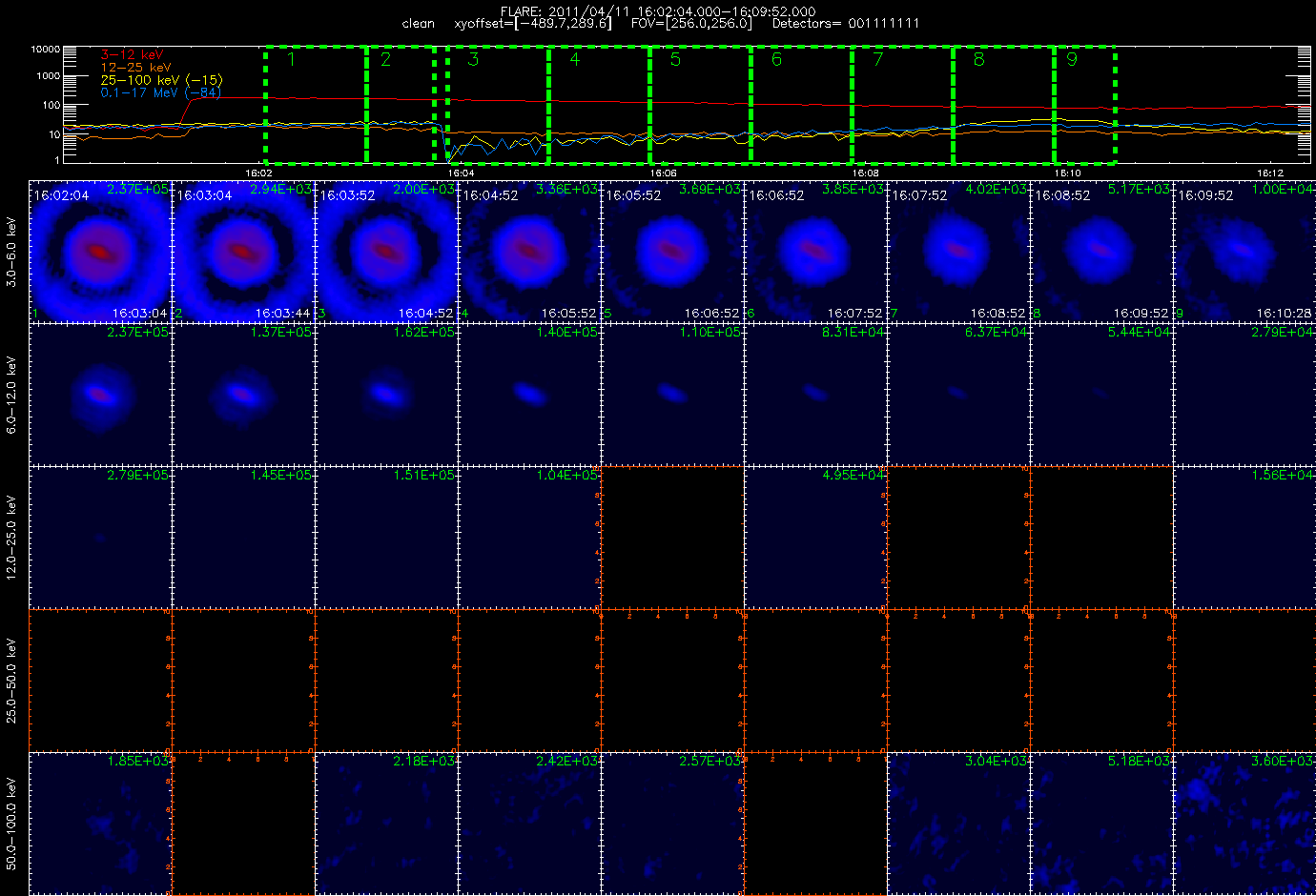Open the 6.0-12.0 keV image labeled 1.40E+05

529,394
